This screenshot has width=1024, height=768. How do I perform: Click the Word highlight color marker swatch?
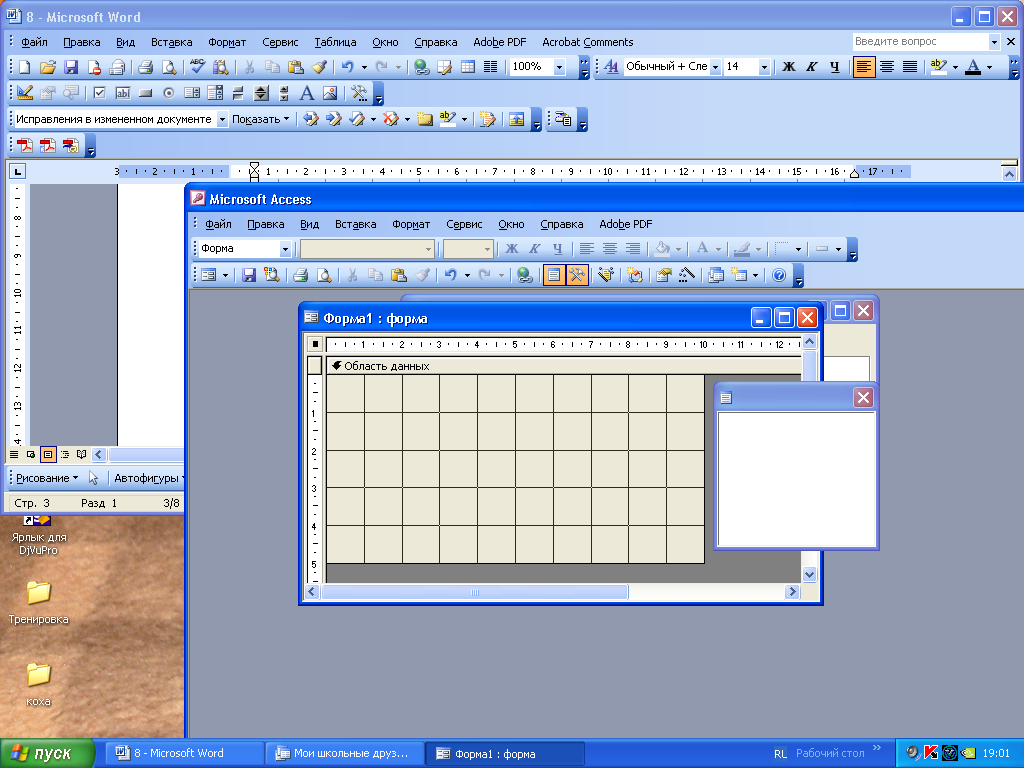point(938,67)
